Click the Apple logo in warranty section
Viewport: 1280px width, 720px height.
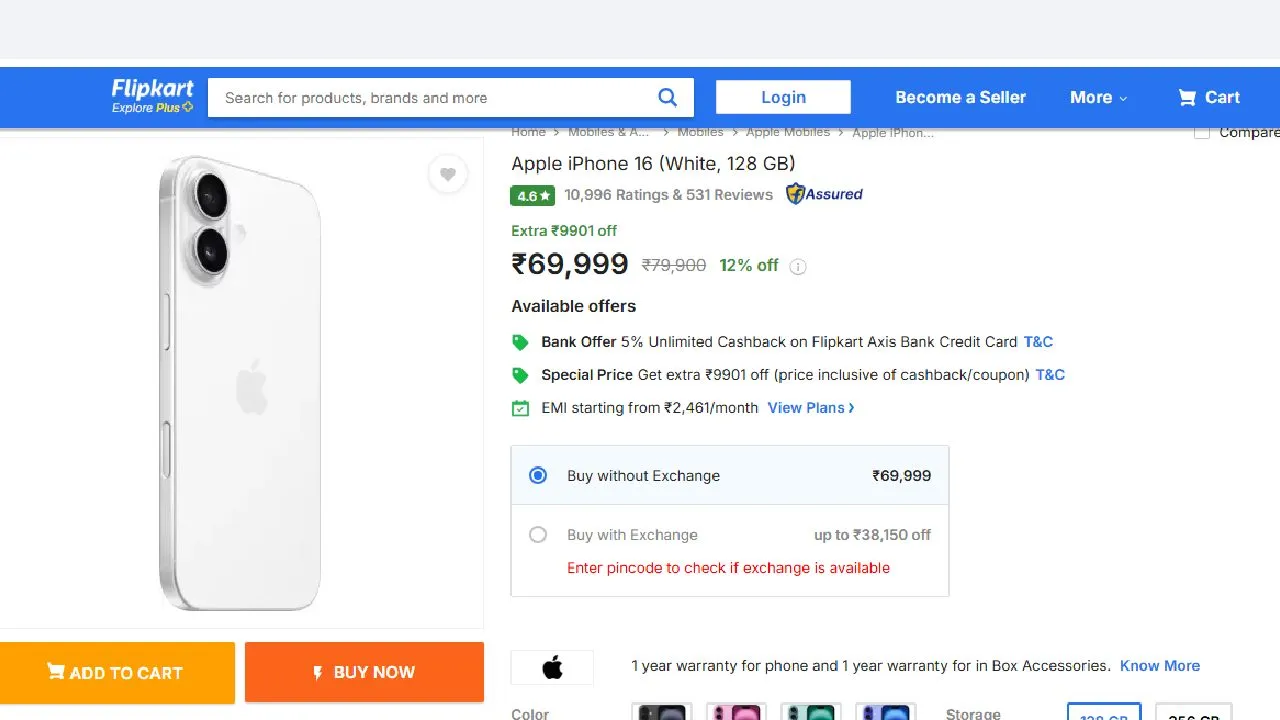(552, 666)
